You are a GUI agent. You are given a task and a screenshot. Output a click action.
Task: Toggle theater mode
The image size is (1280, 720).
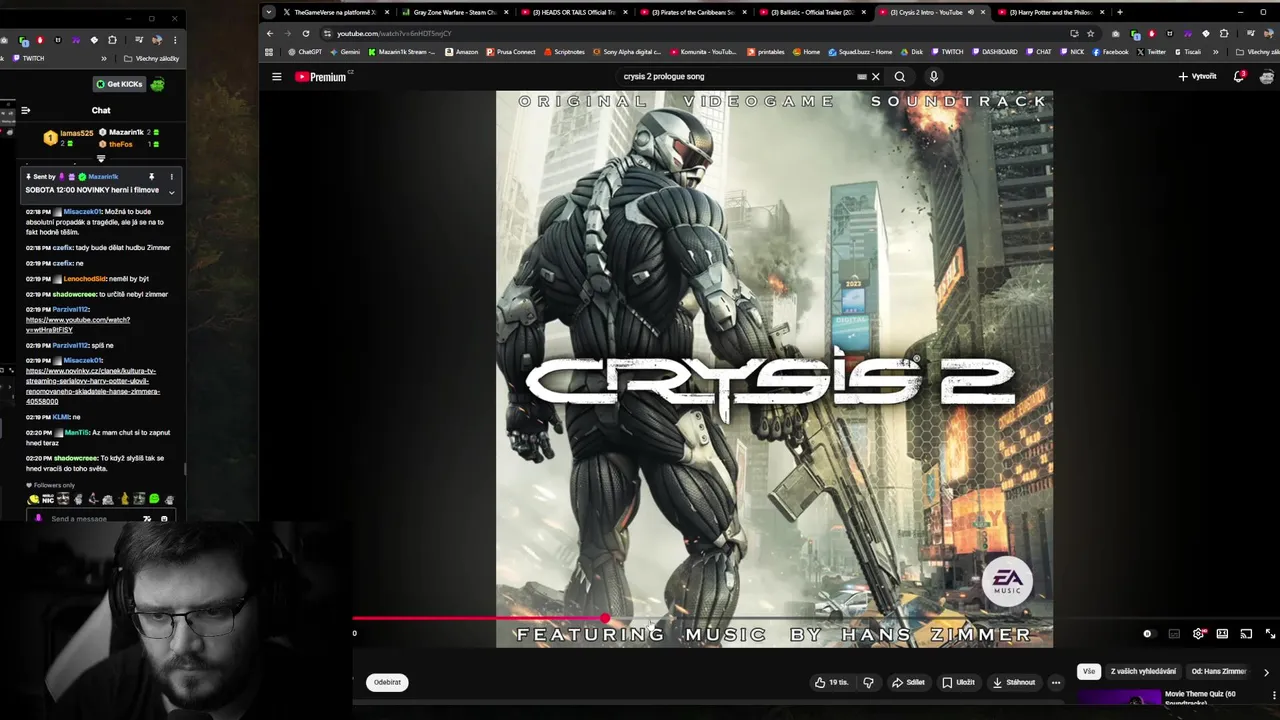tap(1222, 633)
